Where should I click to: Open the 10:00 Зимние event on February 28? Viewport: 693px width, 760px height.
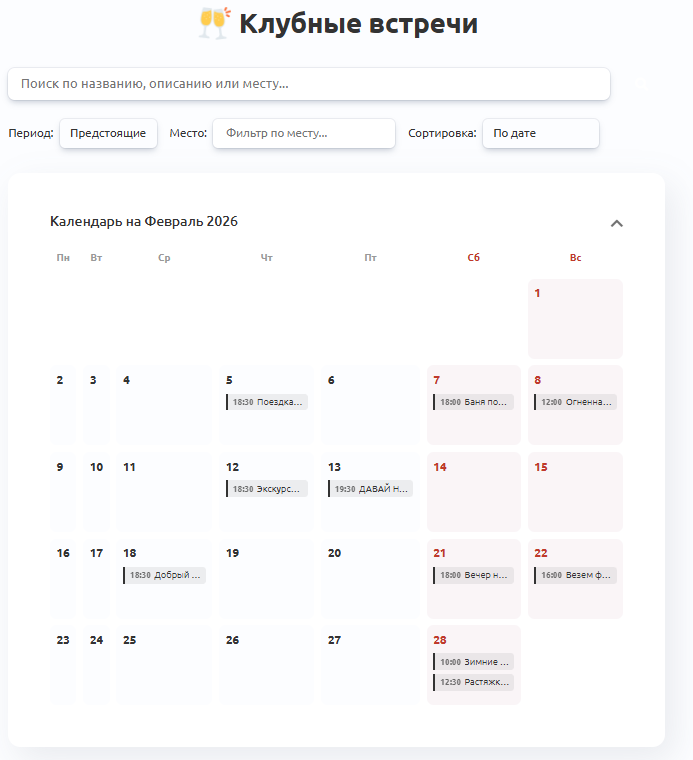coord(474,661)
